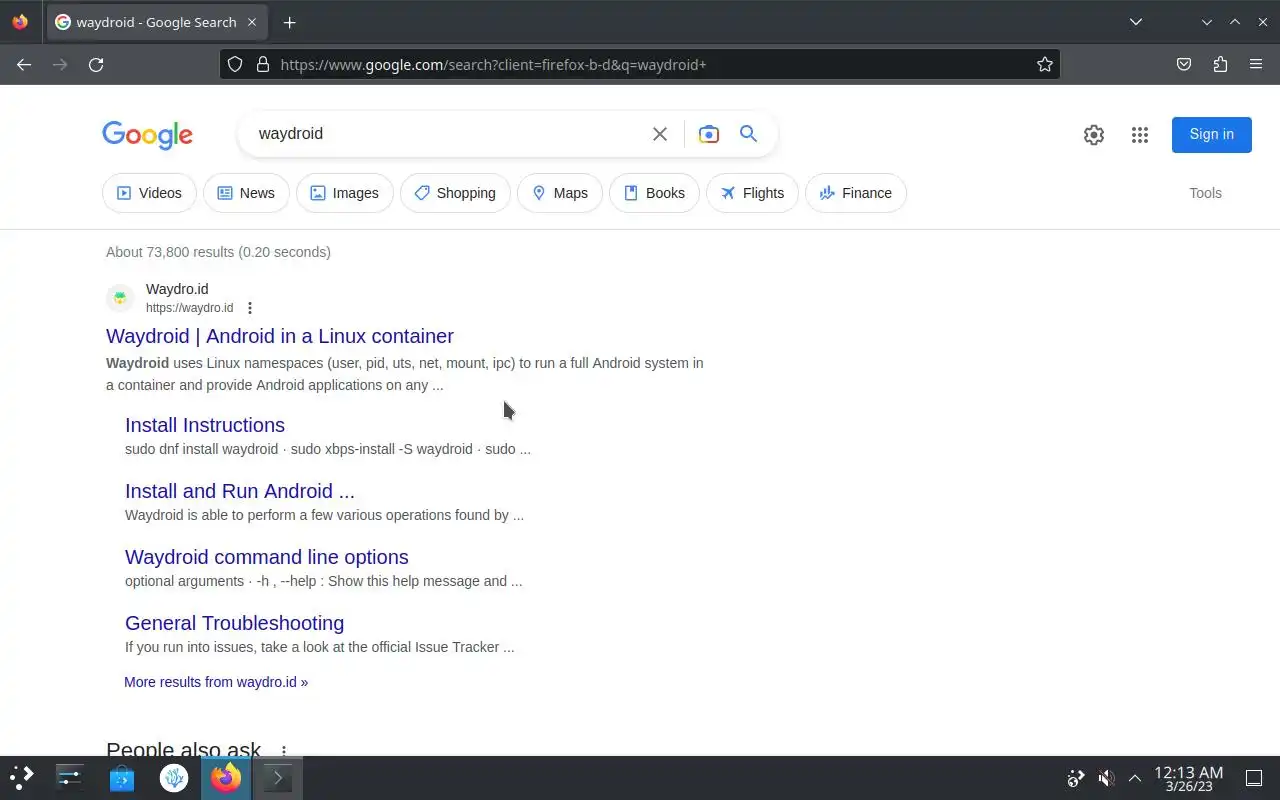This screenshot has height=800, width=1280.
Task: Open Install Instructions sitelink
Action: coord(205,425)
